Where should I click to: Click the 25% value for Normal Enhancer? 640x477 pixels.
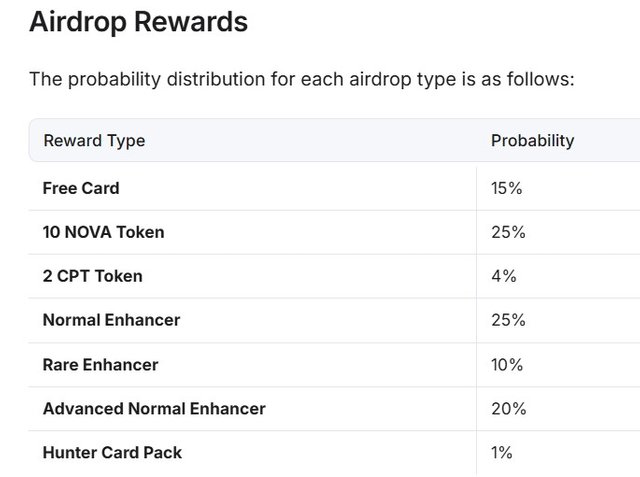[x=508, y=320]
